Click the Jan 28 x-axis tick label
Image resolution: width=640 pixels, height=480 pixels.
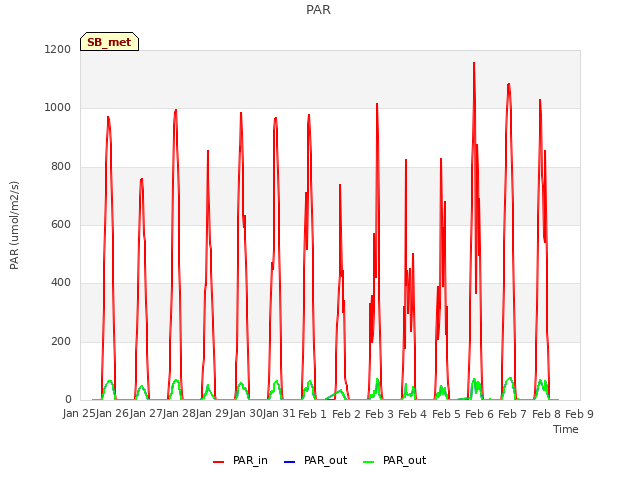179,413
